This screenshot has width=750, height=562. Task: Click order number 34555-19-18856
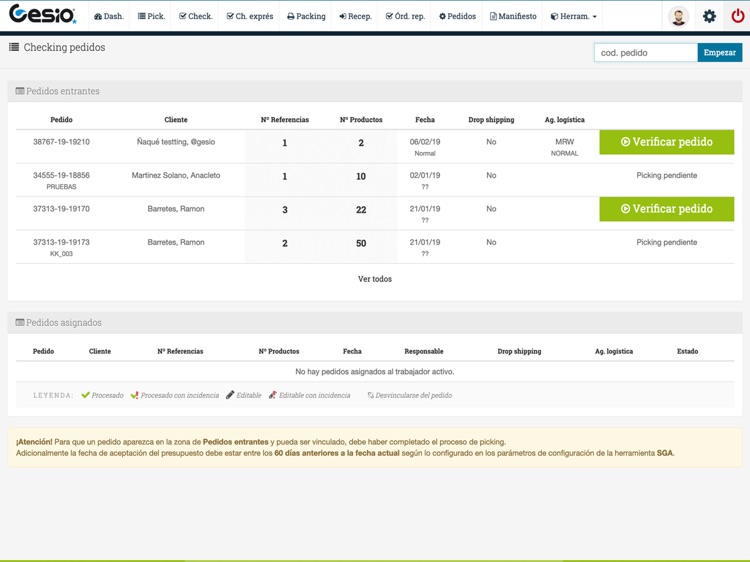pyautogui.click(x=61, y=176)
